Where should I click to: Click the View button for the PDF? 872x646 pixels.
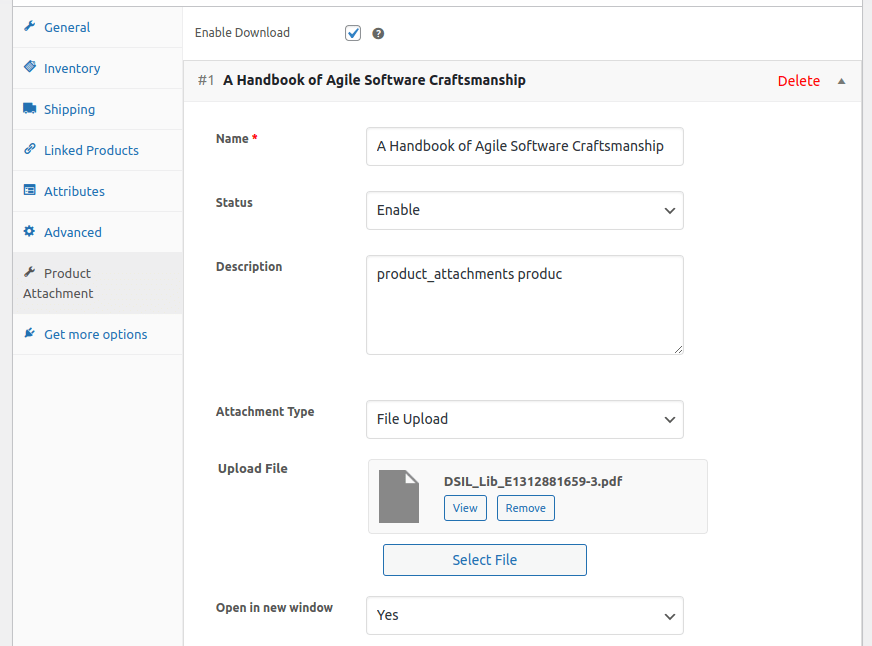click(465, 508)
